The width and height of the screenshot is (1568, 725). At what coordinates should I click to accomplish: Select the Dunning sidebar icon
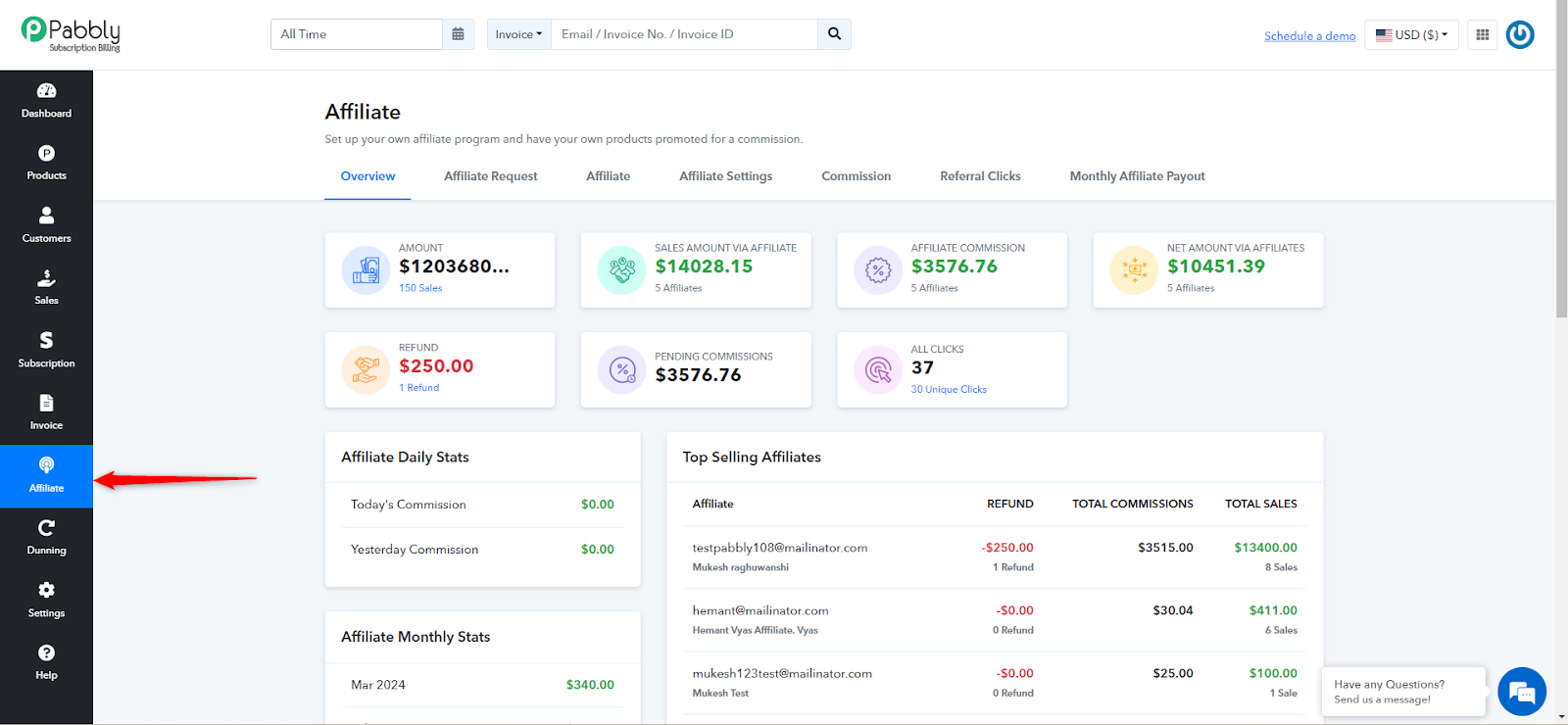click(x=46, y=538)
